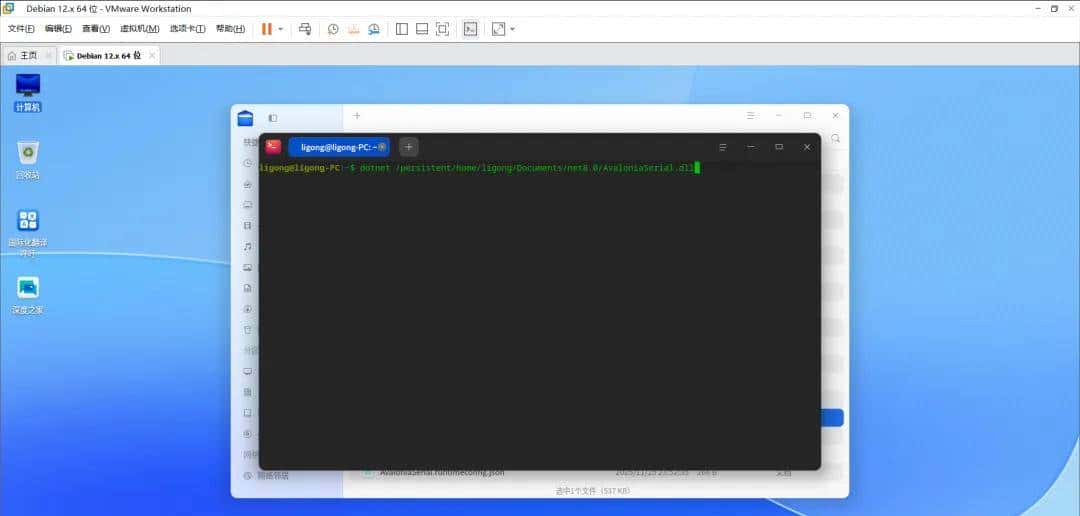Open Videos in file manager sidebar
The image size is (1080, 516).
248,225
